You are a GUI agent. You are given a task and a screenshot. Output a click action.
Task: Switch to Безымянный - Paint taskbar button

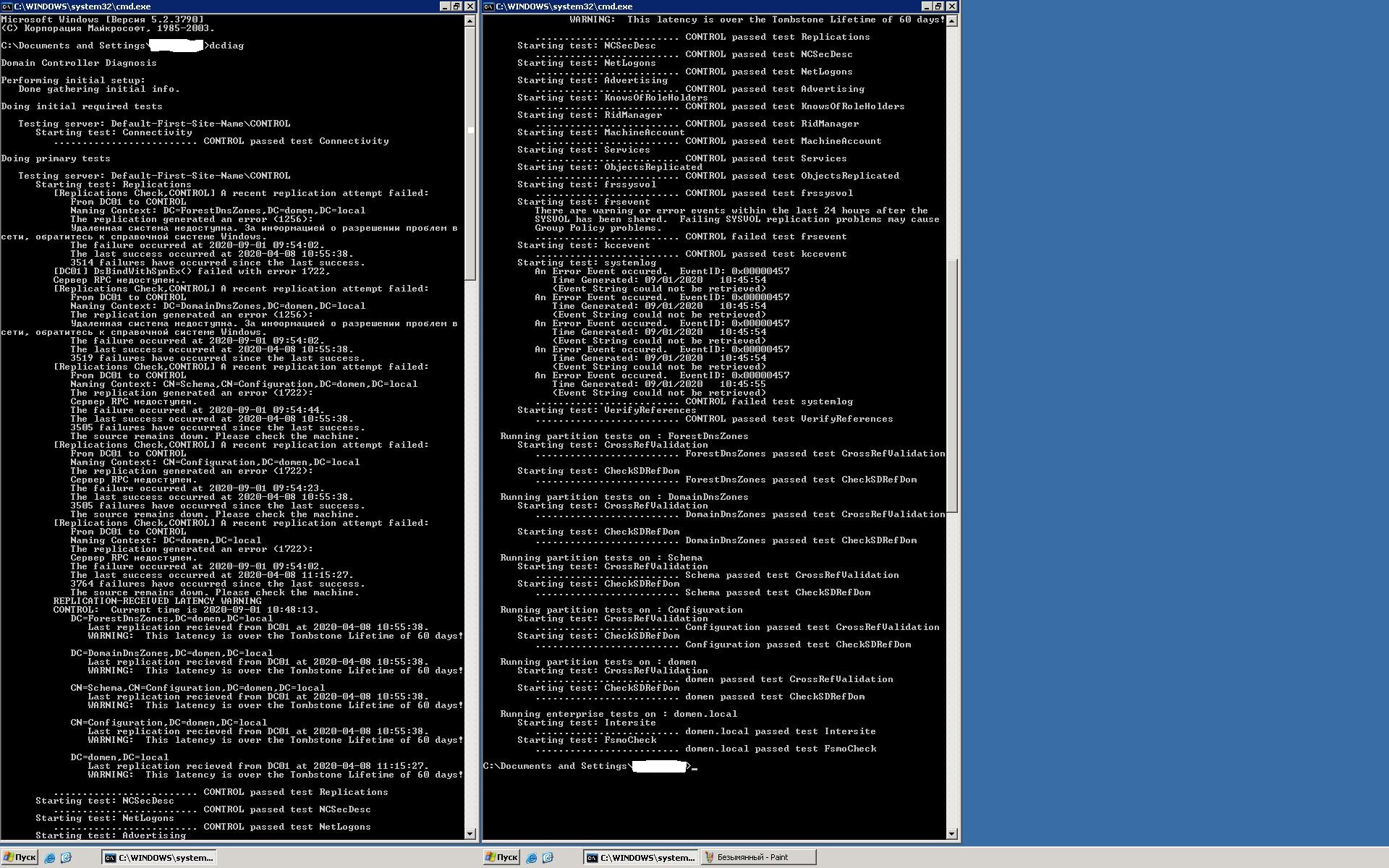tap(758, 858)
